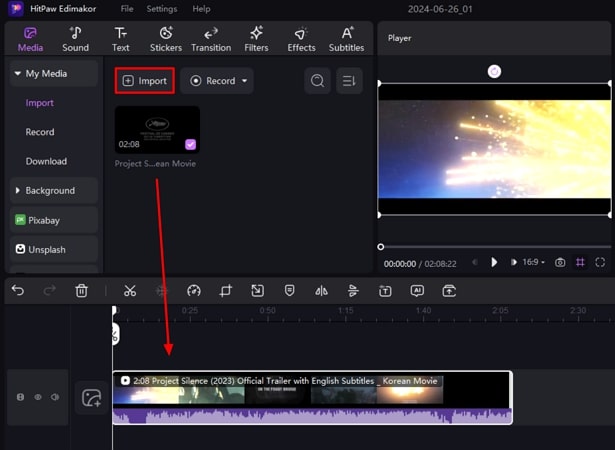Toggle the checkmark on media thumbnail
615x450 pixels.
click(x=191, y=144)
